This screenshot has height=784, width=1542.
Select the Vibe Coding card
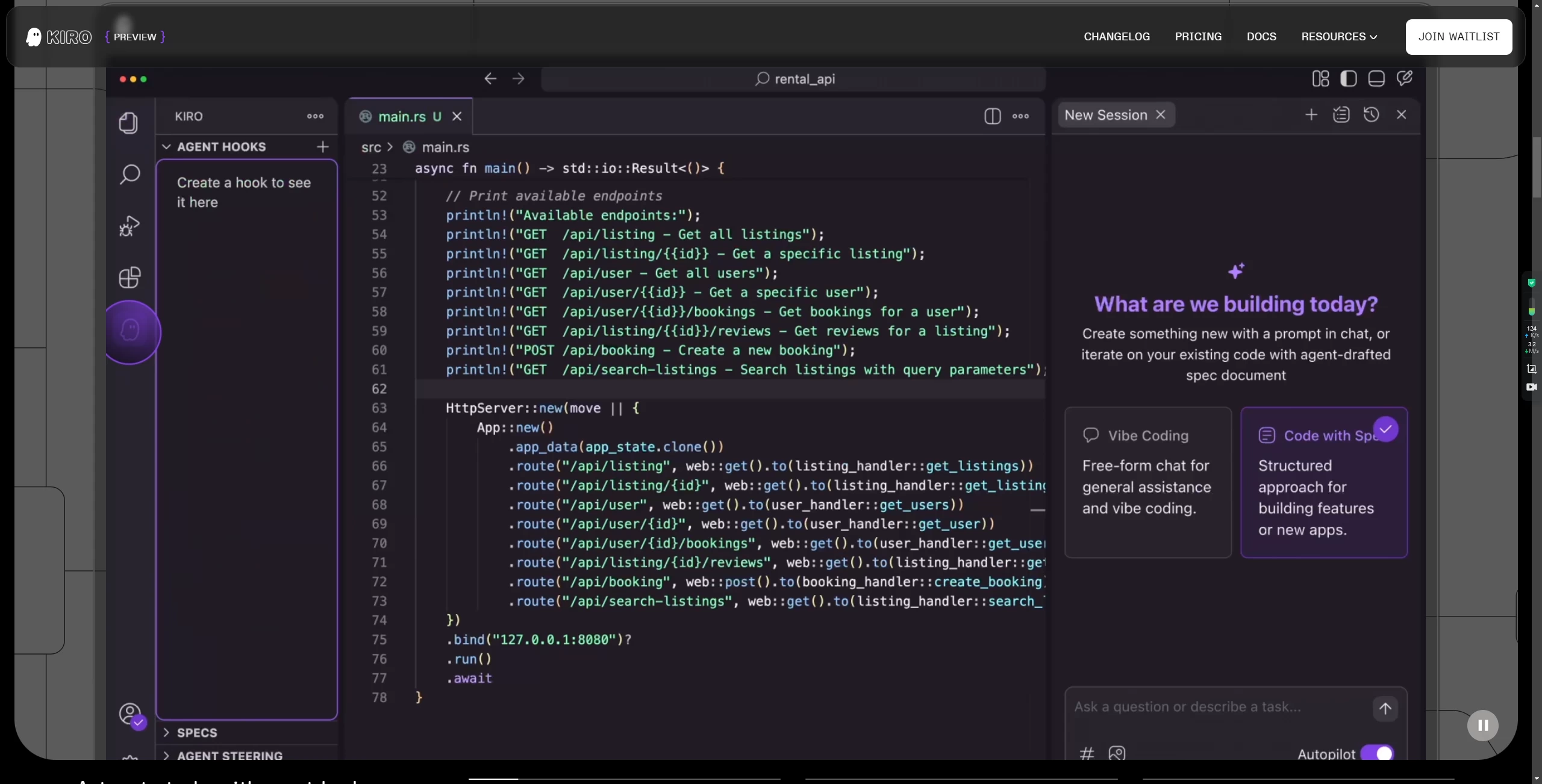(1147, 482)
